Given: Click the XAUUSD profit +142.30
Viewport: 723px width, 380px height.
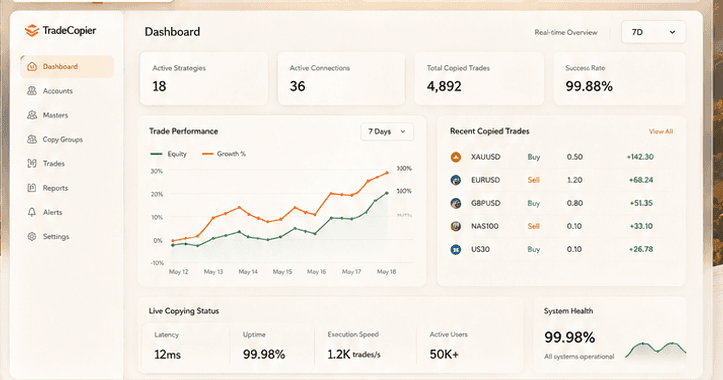Looking at the screenshot, I should point(640,157).
